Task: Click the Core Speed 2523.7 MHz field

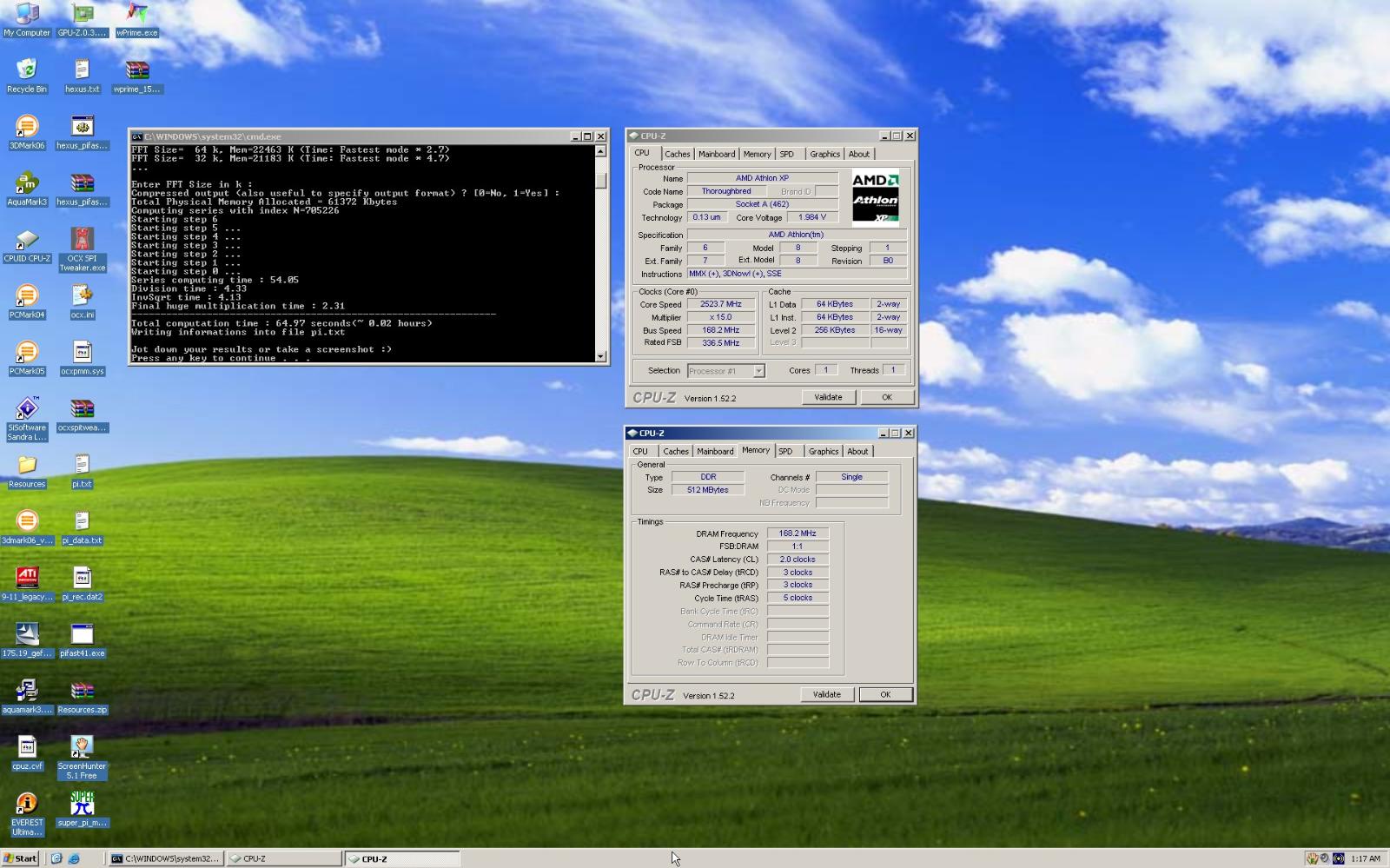Action: tap(721, 304)
